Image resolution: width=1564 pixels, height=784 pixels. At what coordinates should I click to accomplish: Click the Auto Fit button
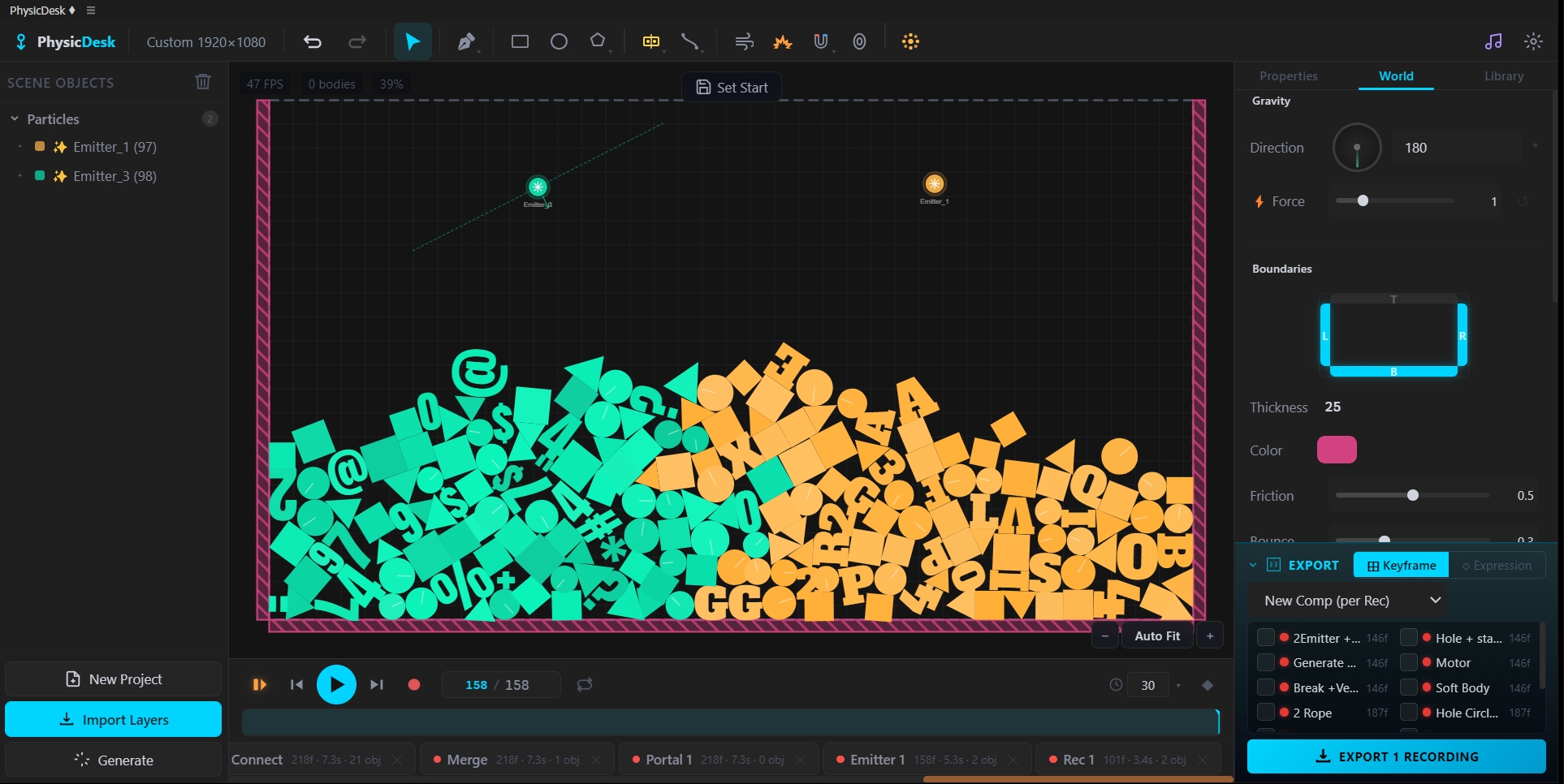[x=1157, y=636]
